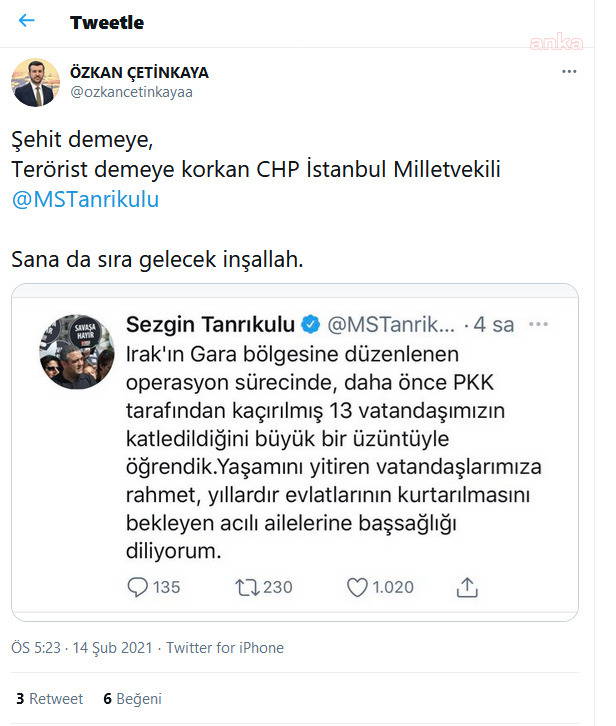
Task: Open the tweet's three-dot more menu
Action: [x=569, y=72]
